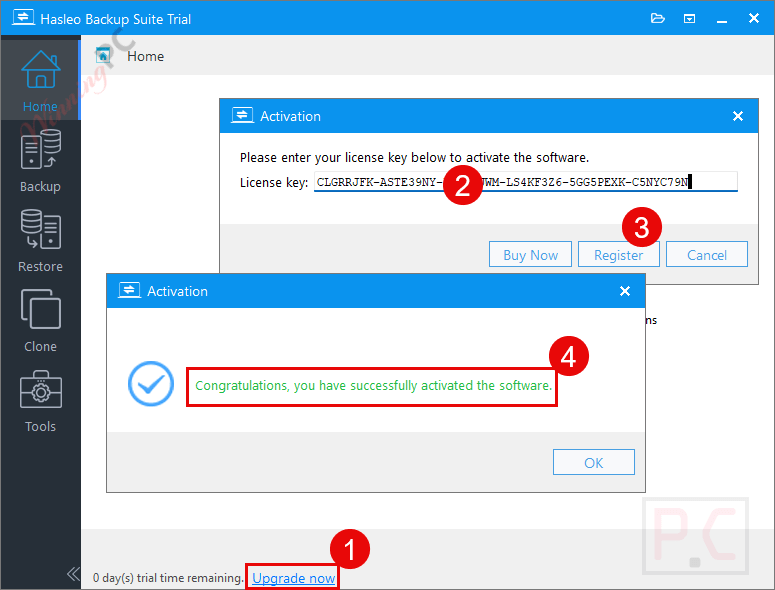Click the Buy Now button

tap(530, 254)
